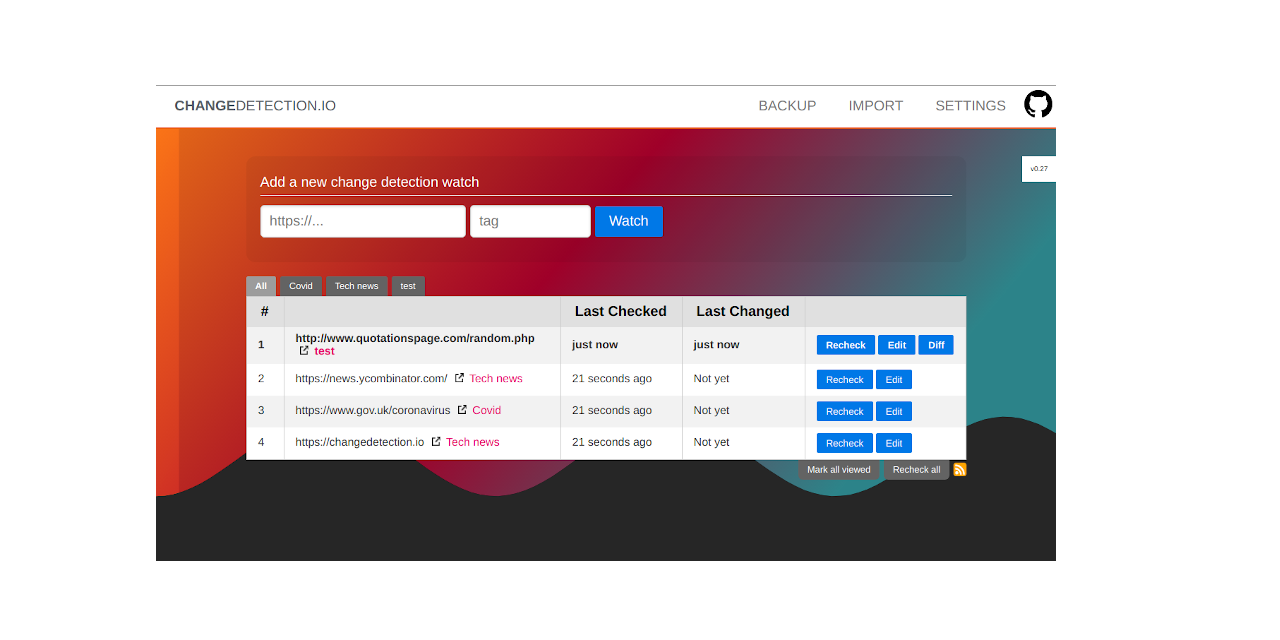The height and width of the screenshot is (640, 1280).
Task: Sort by Last Checked column header
Action: click(621, 311)
